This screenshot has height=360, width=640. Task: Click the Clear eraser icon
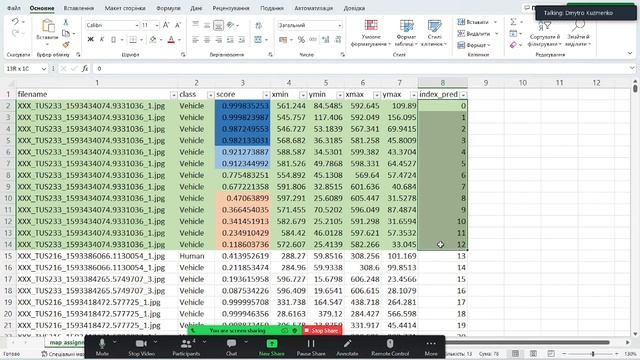(x=513, y=45)
